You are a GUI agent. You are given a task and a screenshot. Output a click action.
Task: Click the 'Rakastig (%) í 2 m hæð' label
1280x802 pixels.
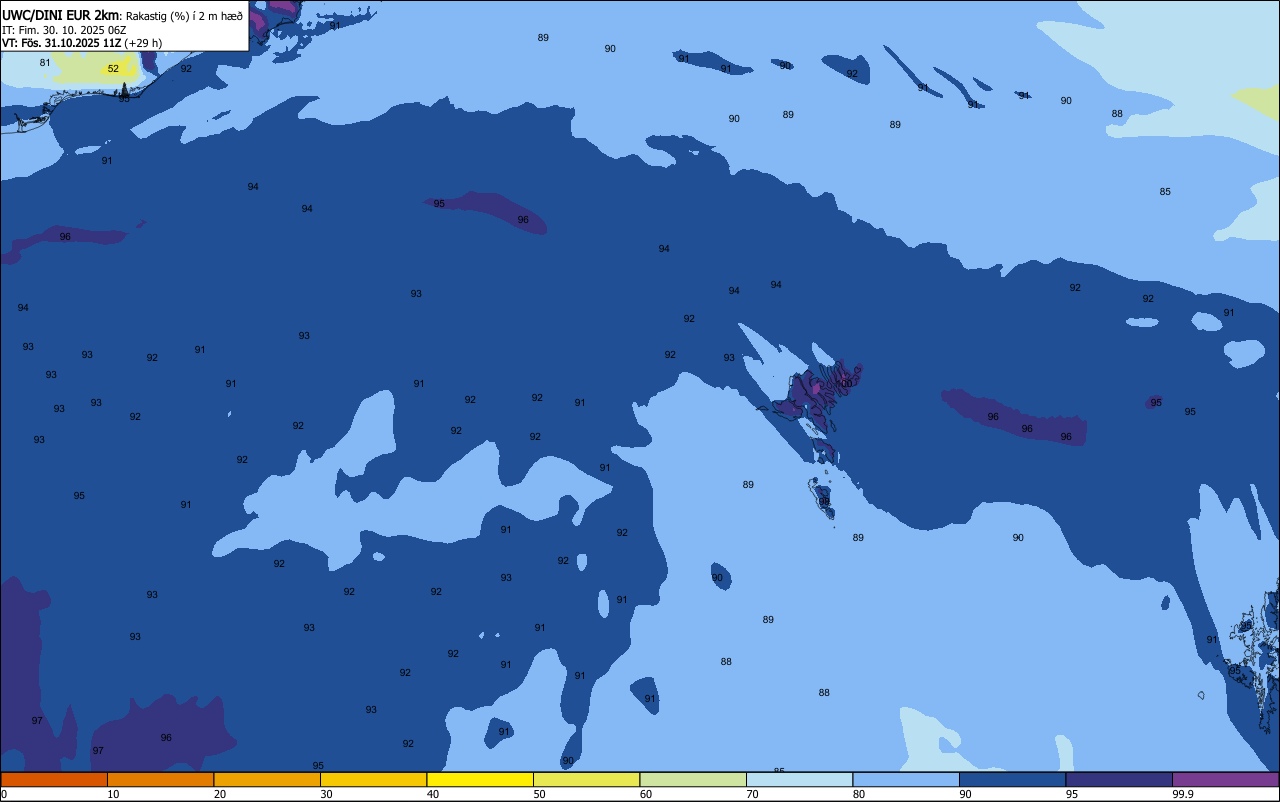coord(184,16)
